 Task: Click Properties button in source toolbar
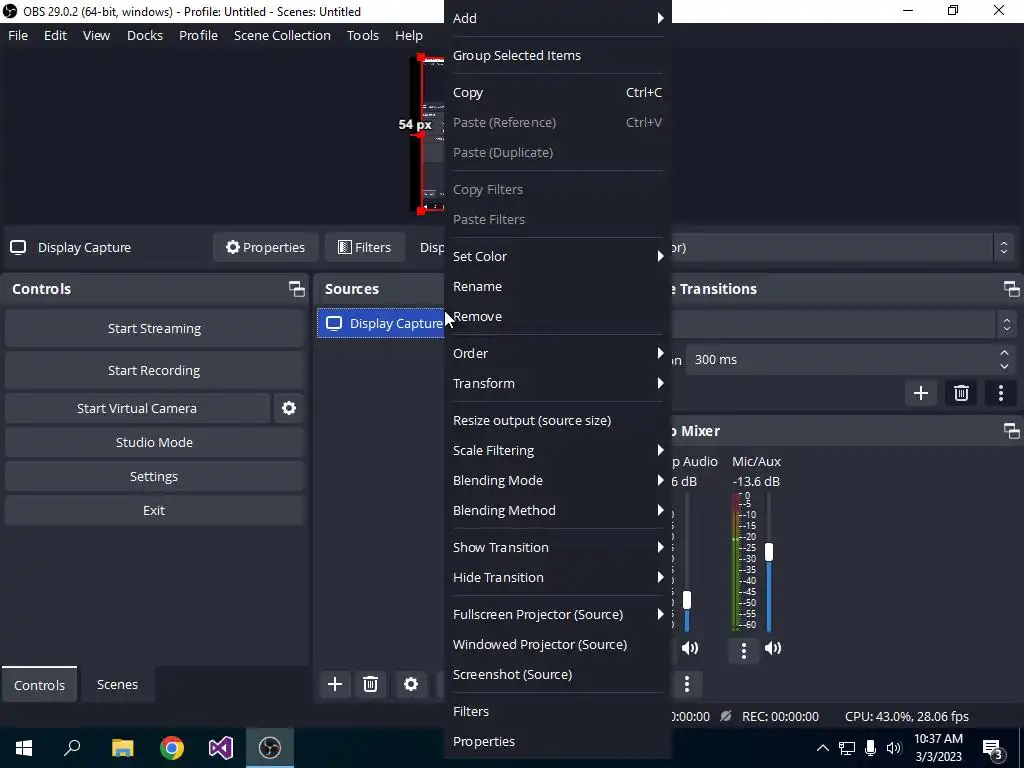[x=266, y=248]
